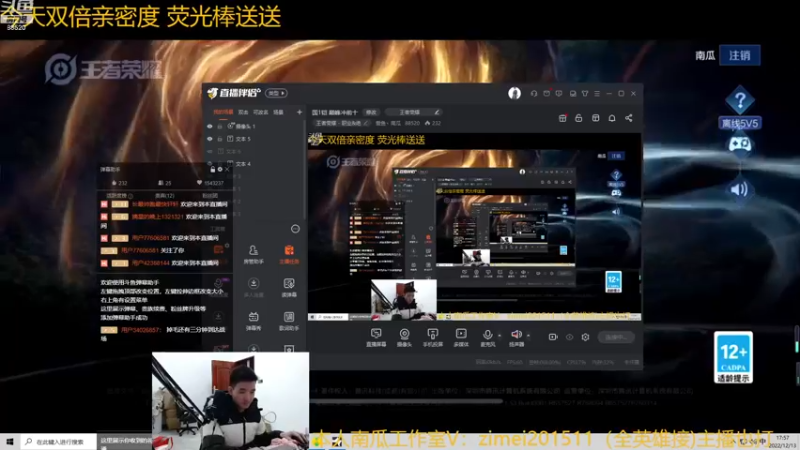This screenshot has width=800, height=450.
Task: Open the settings gear next to the live button
Action: coord(585,337)
